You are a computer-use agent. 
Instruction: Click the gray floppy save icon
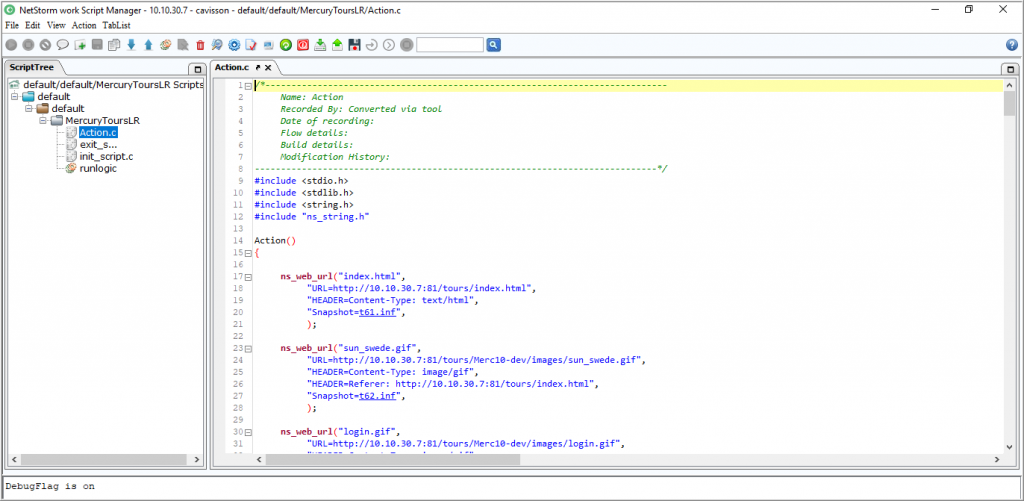[x=97, y=45]
